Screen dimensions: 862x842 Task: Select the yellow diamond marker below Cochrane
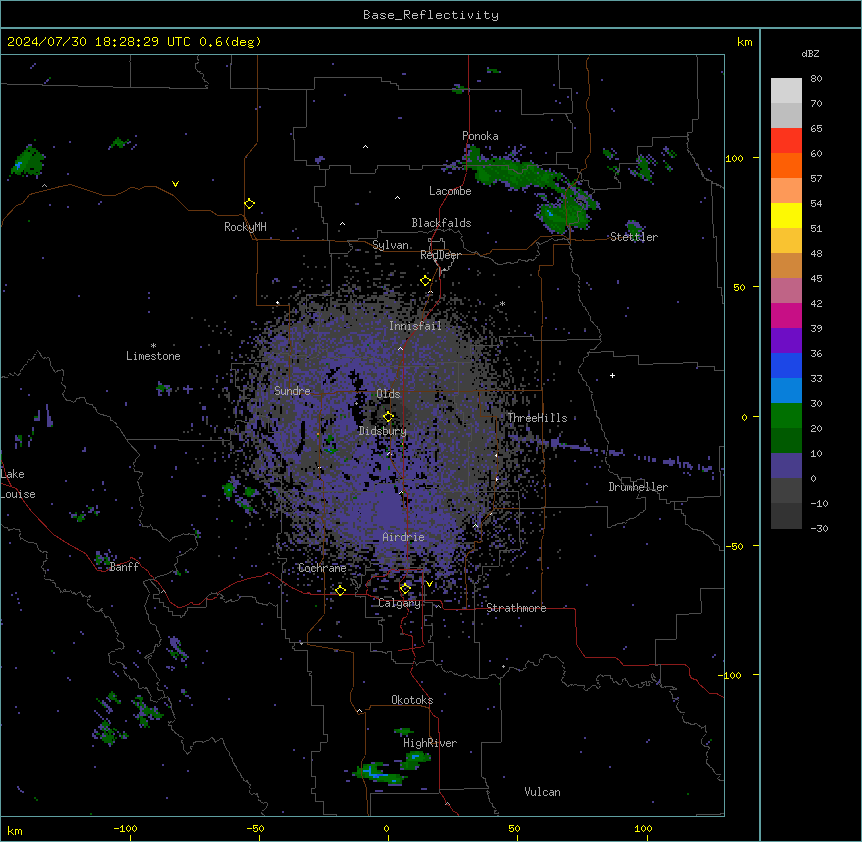point(340,590)
